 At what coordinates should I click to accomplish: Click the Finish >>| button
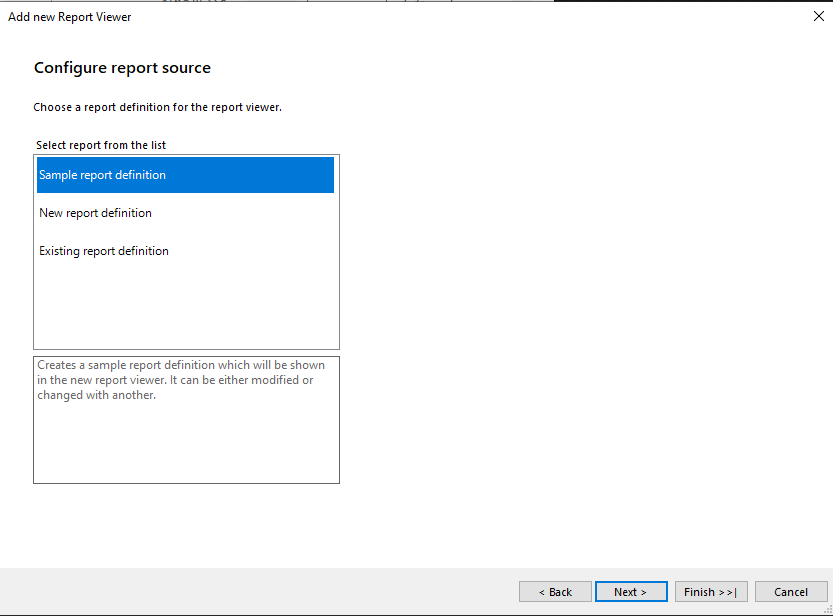click(711, 592)
